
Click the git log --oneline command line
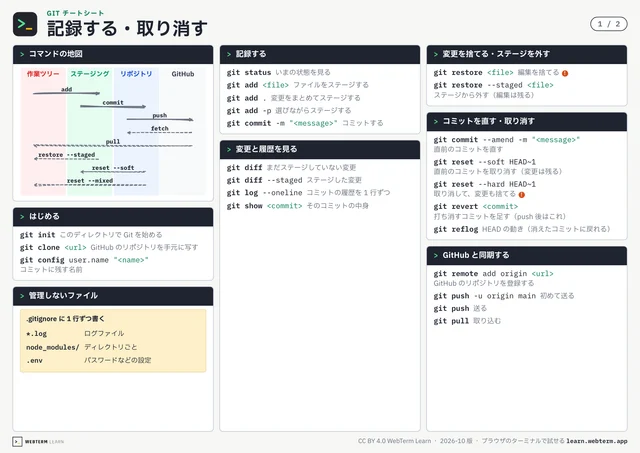pos(308,193)
